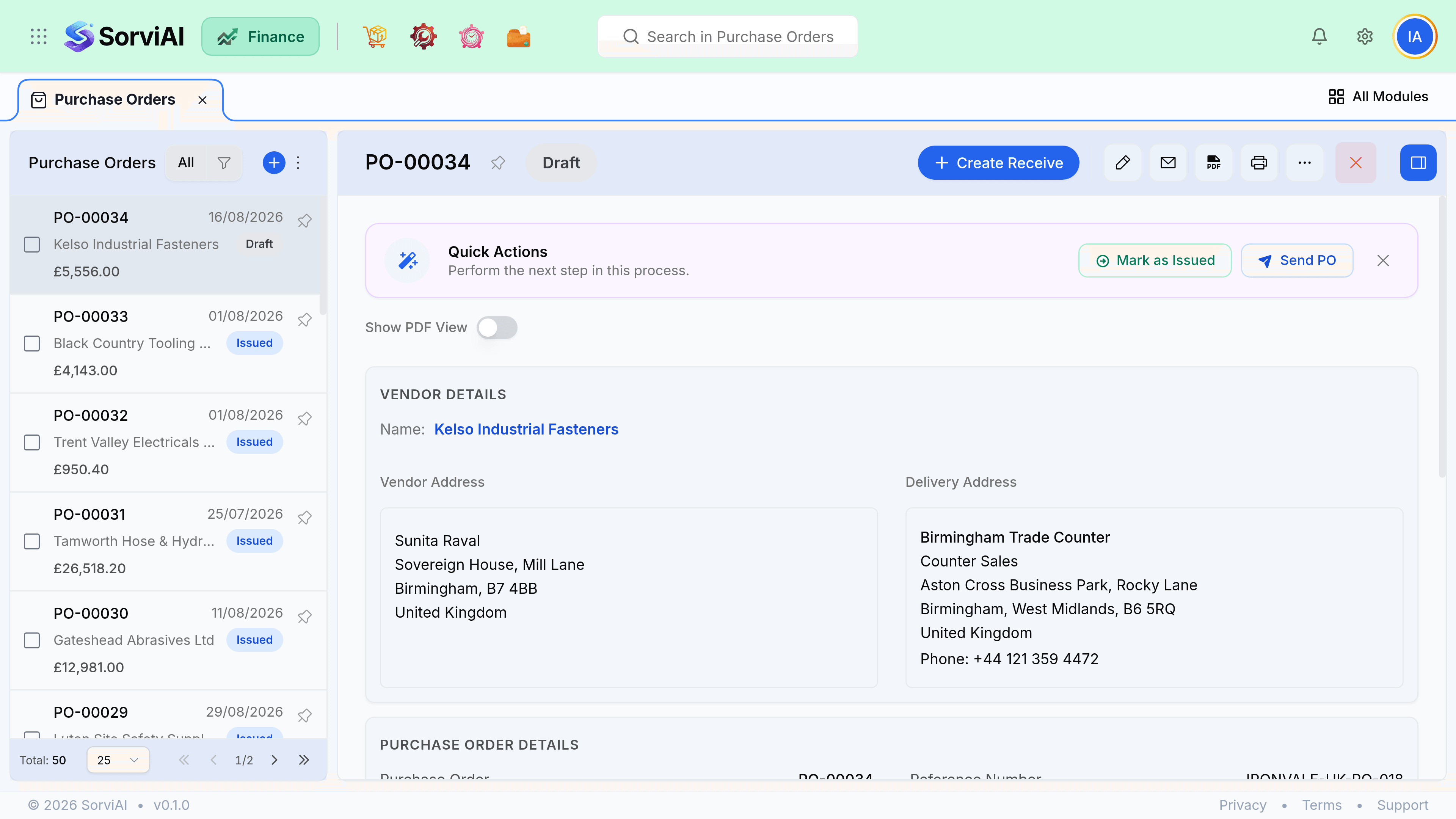This screenshot has height=819, width=1456.
Task: Click the orders list scrollbar
Action: pyautogui.click(x=323, y=256)
